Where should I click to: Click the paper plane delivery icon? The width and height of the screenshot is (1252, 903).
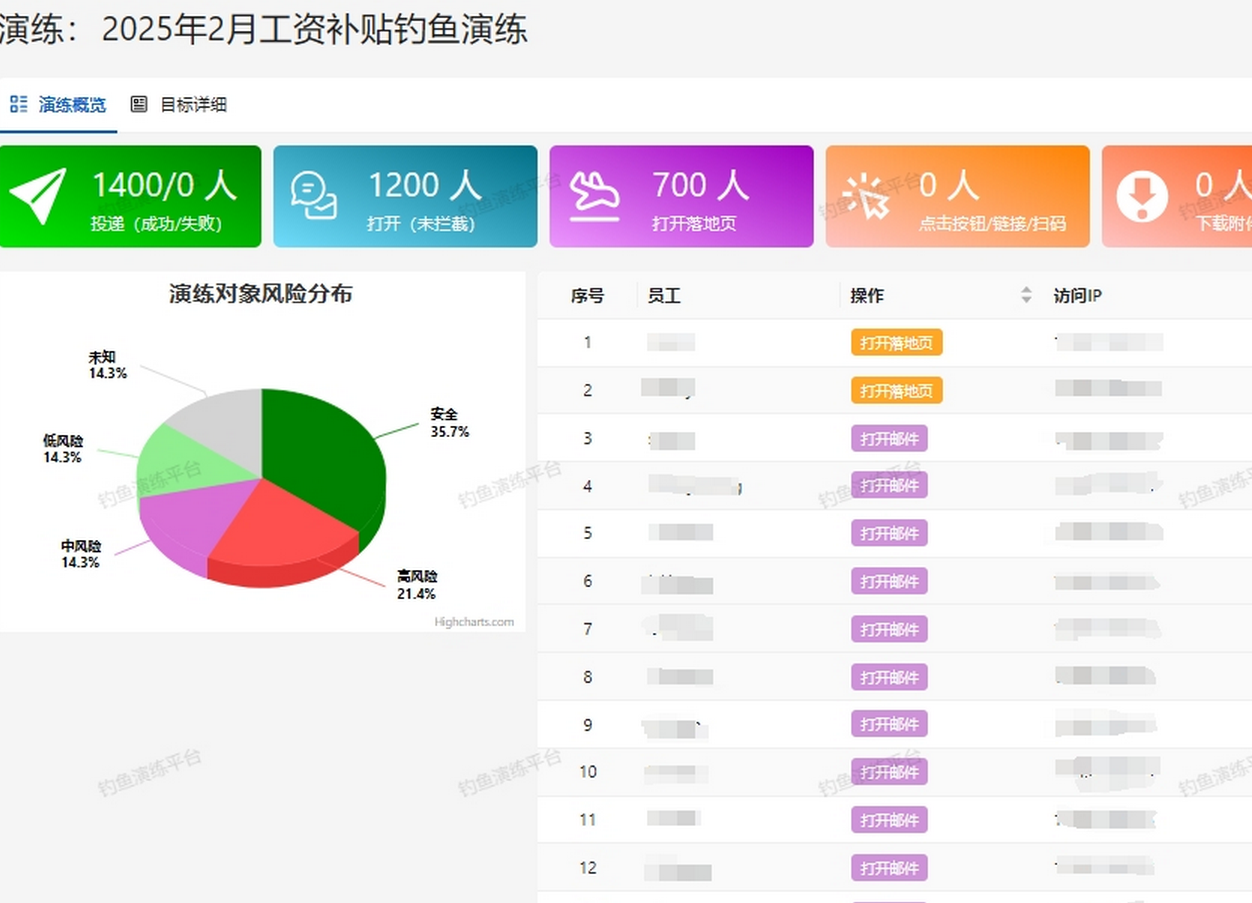(x=38, y=196)
